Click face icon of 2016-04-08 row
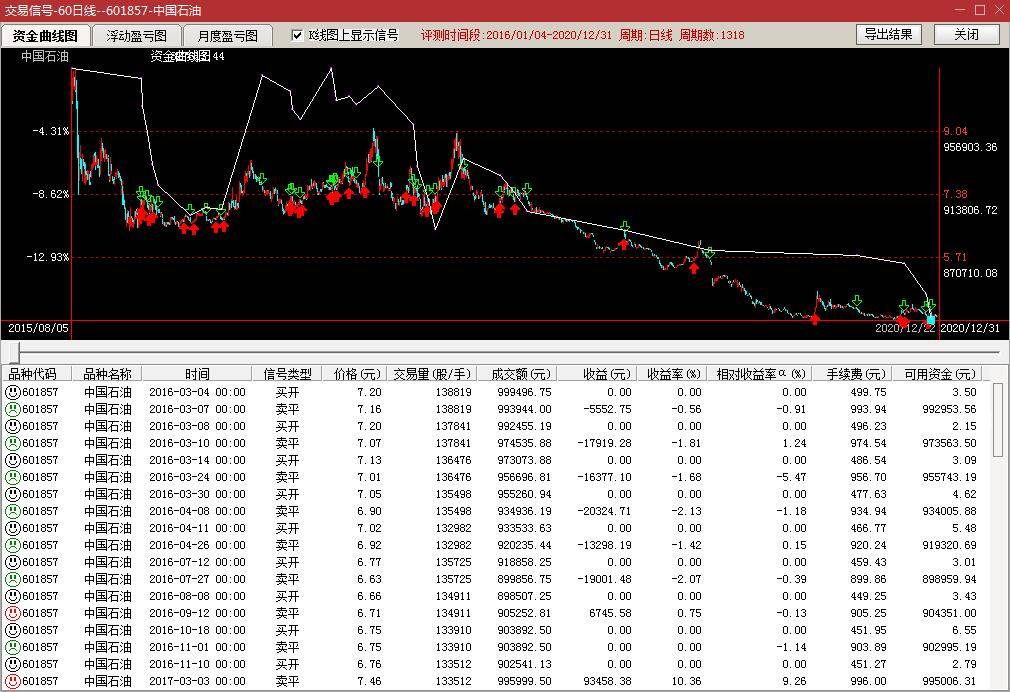1010x692 pixels. pos(13,511)
